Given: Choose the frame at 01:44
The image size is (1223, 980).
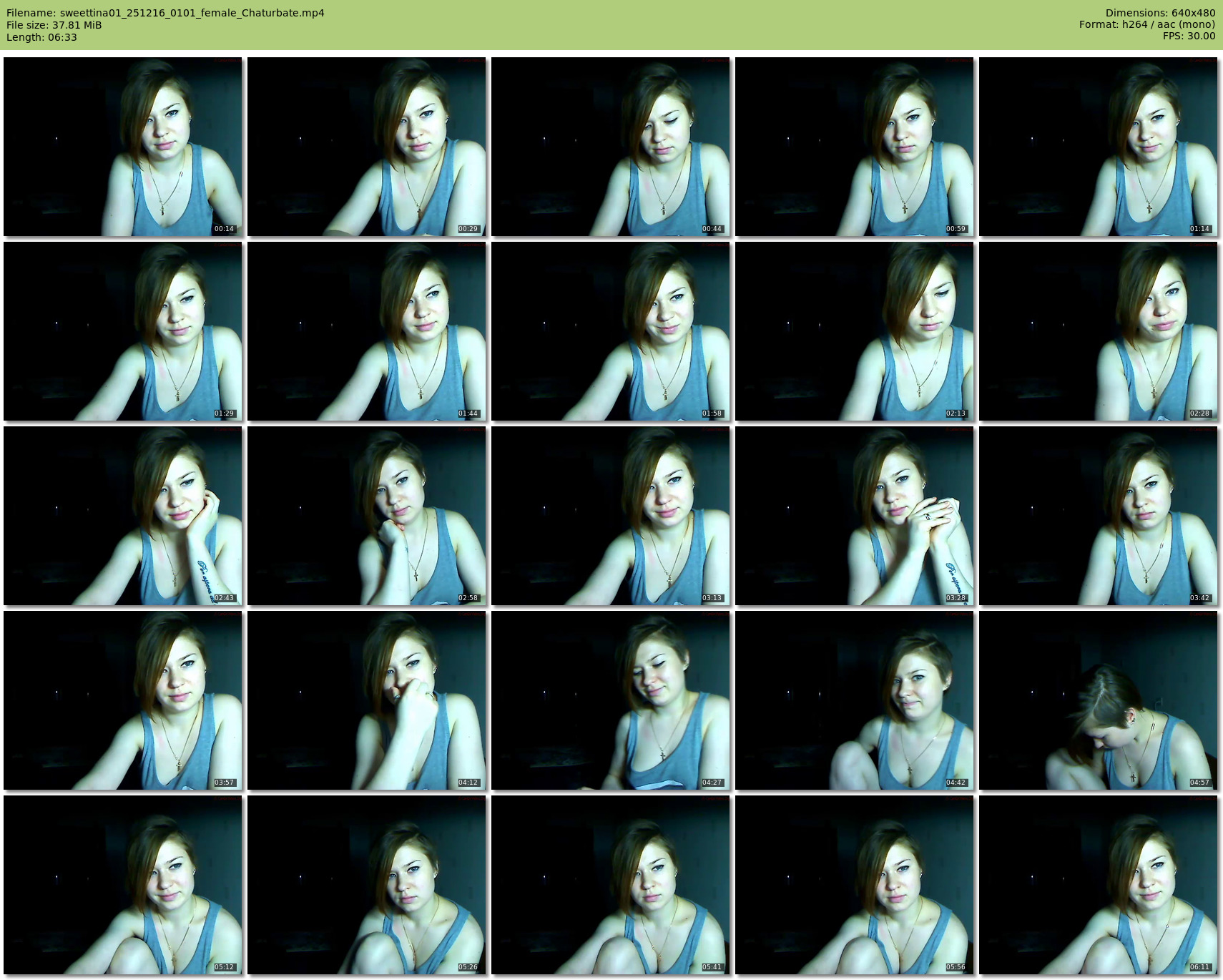Looking at the screenshot, I should [x=367, y=331].
